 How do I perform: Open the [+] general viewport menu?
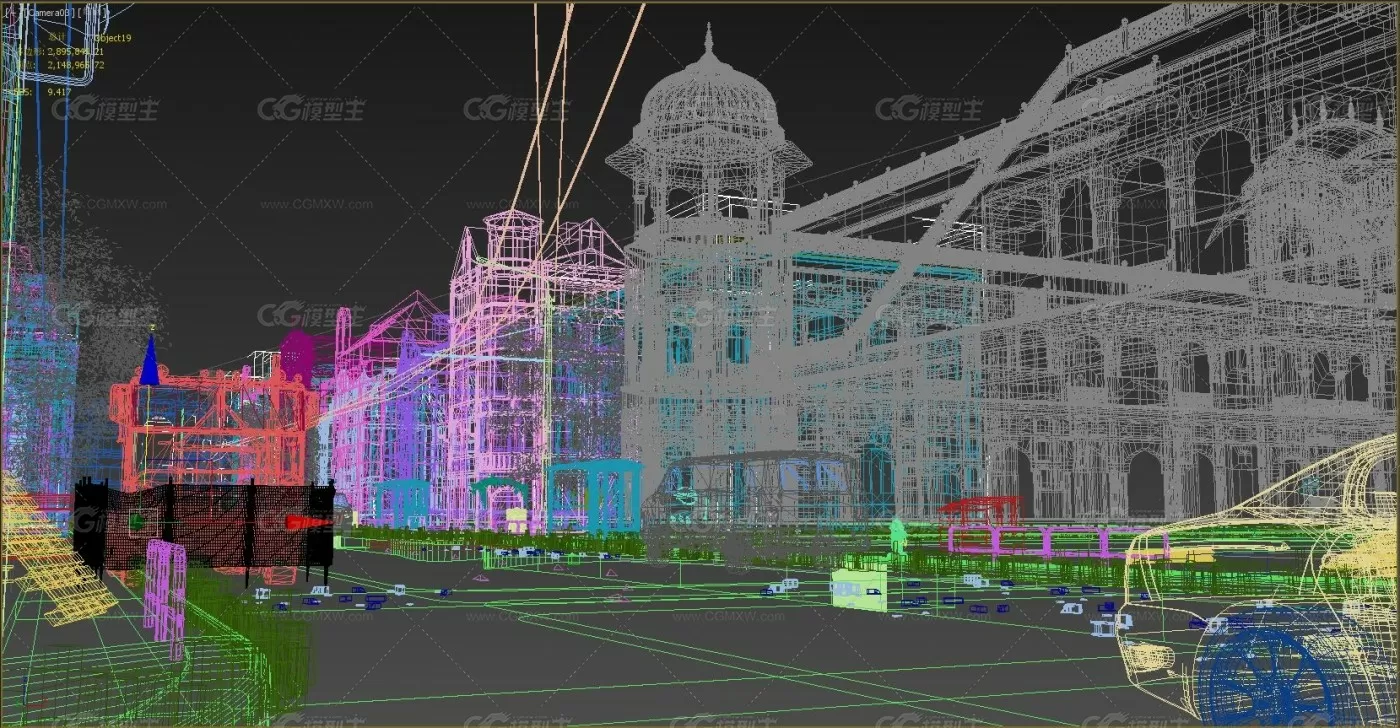click(x=12, y=13)
